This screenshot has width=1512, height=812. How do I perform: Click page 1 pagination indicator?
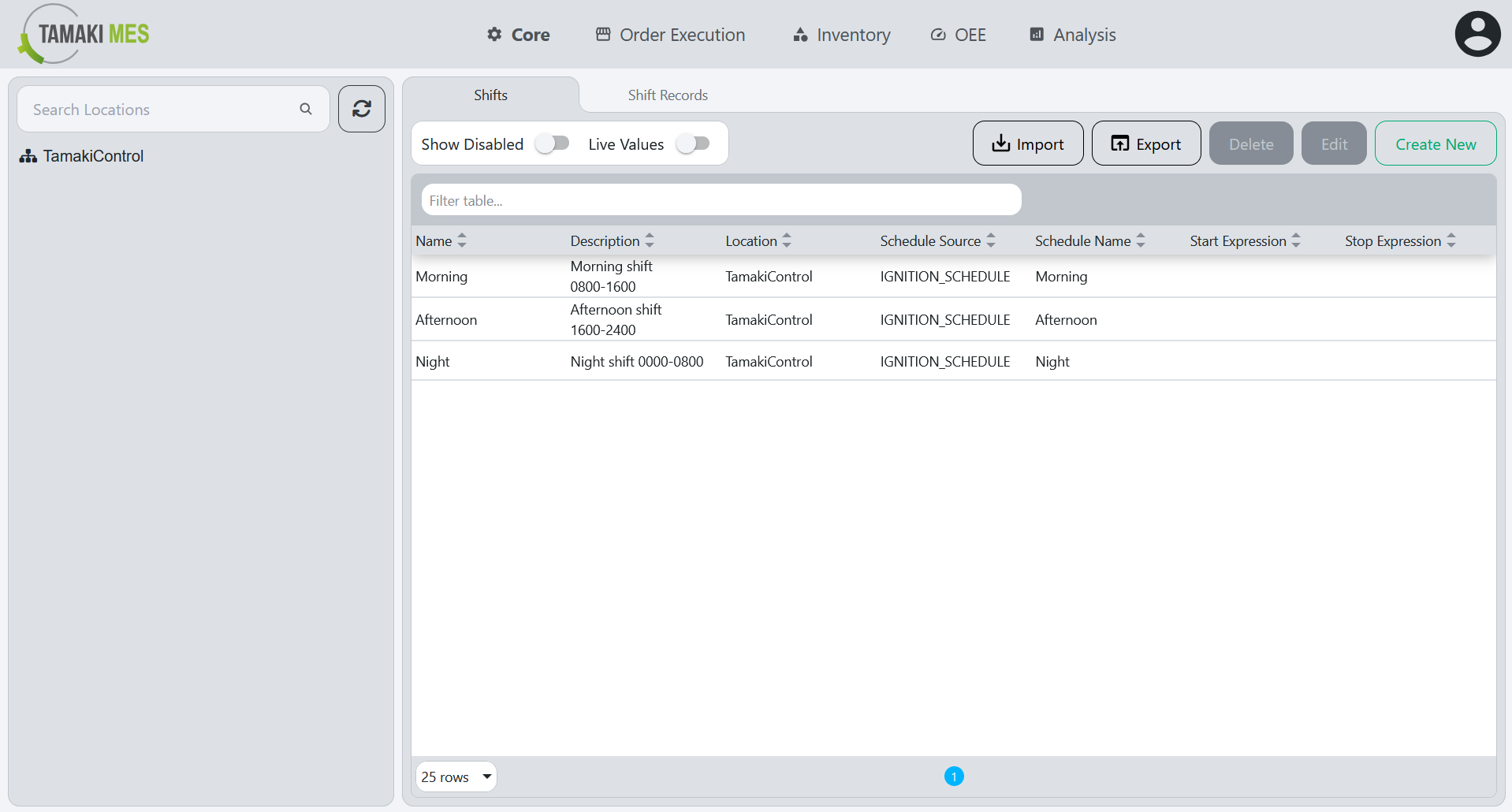[x=955, y=777]
